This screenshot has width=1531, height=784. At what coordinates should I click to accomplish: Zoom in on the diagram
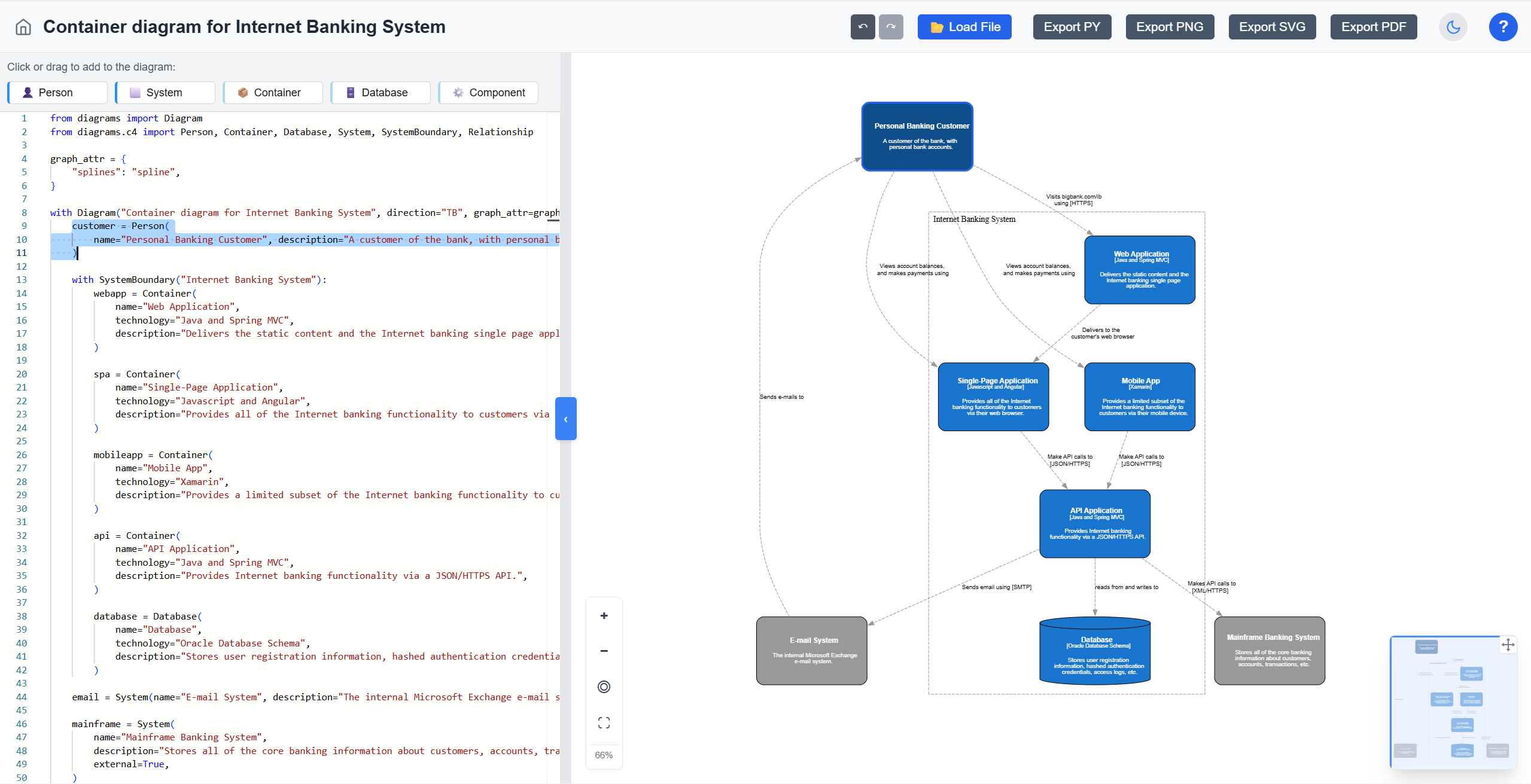point(603,615)
